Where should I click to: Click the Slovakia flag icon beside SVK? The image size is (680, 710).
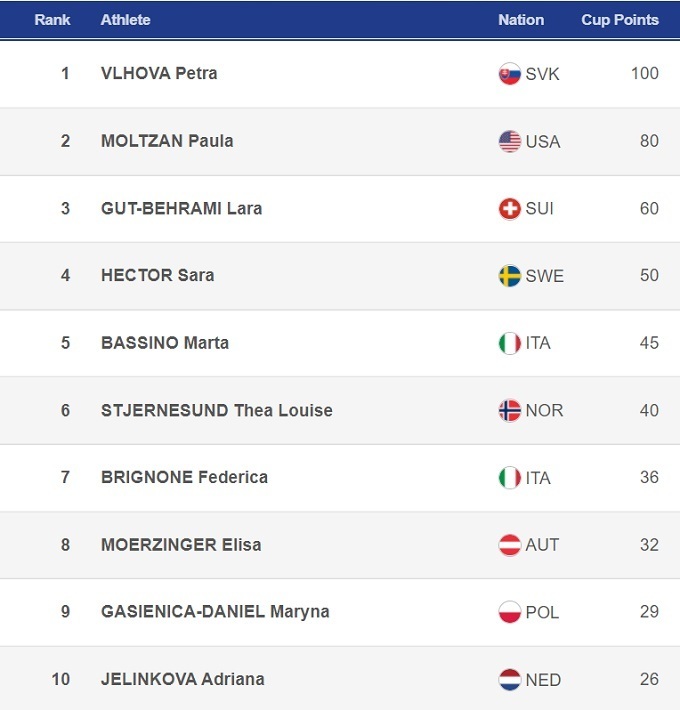click(510, 74)
